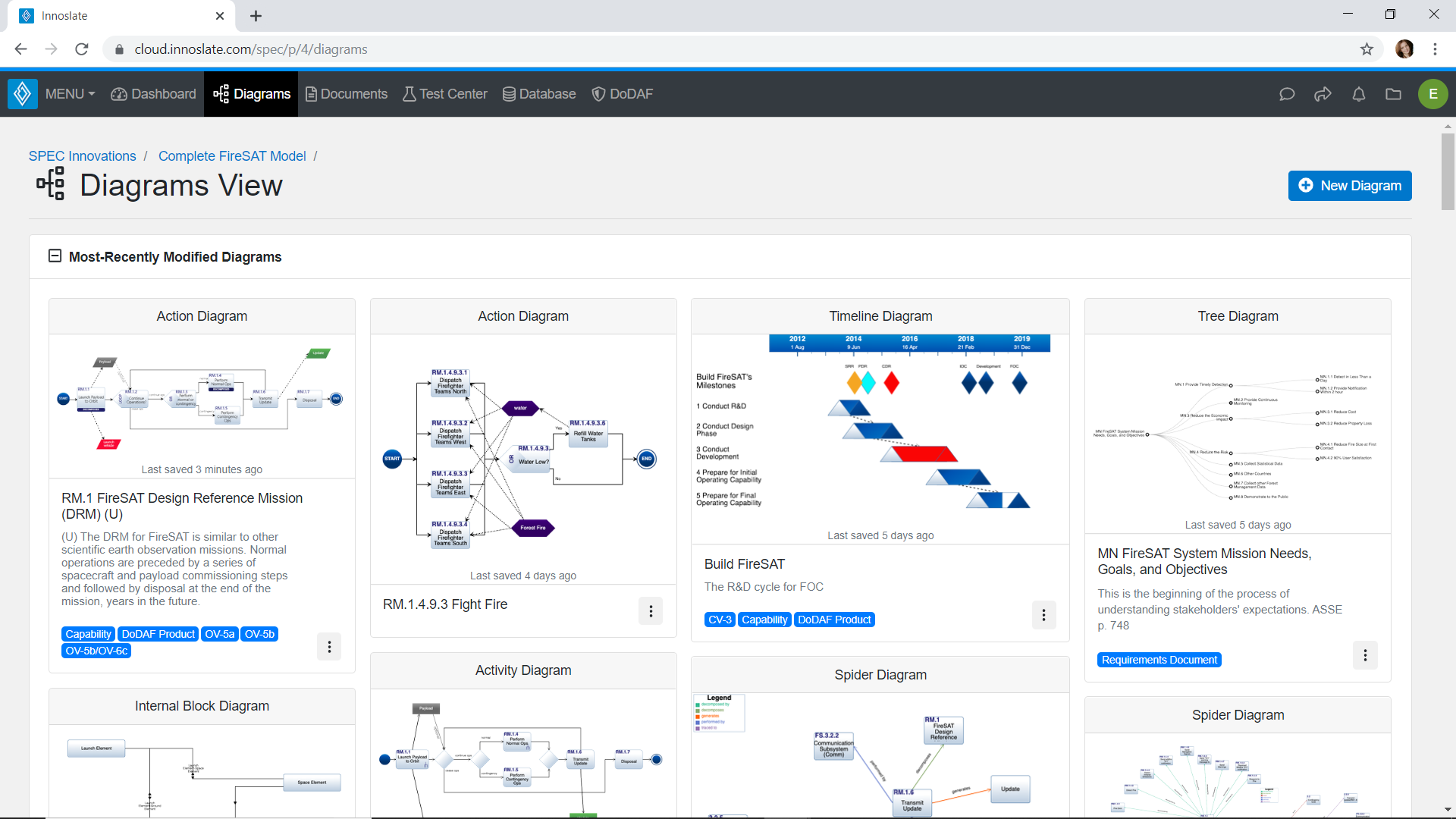
Task: Open the MENU dropdown
Action: click(x=69, y=93)
